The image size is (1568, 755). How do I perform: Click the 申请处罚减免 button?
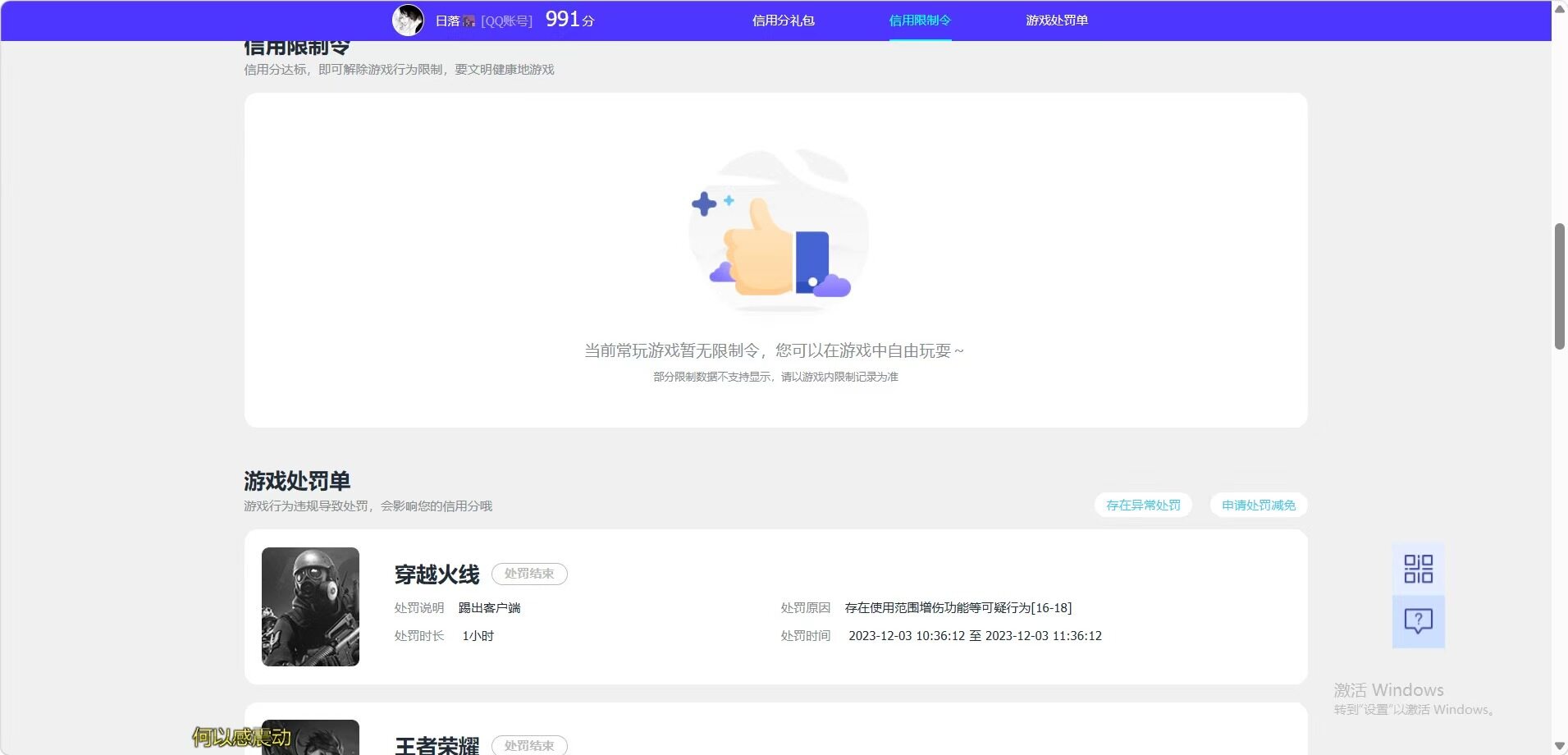point(1259,506)
